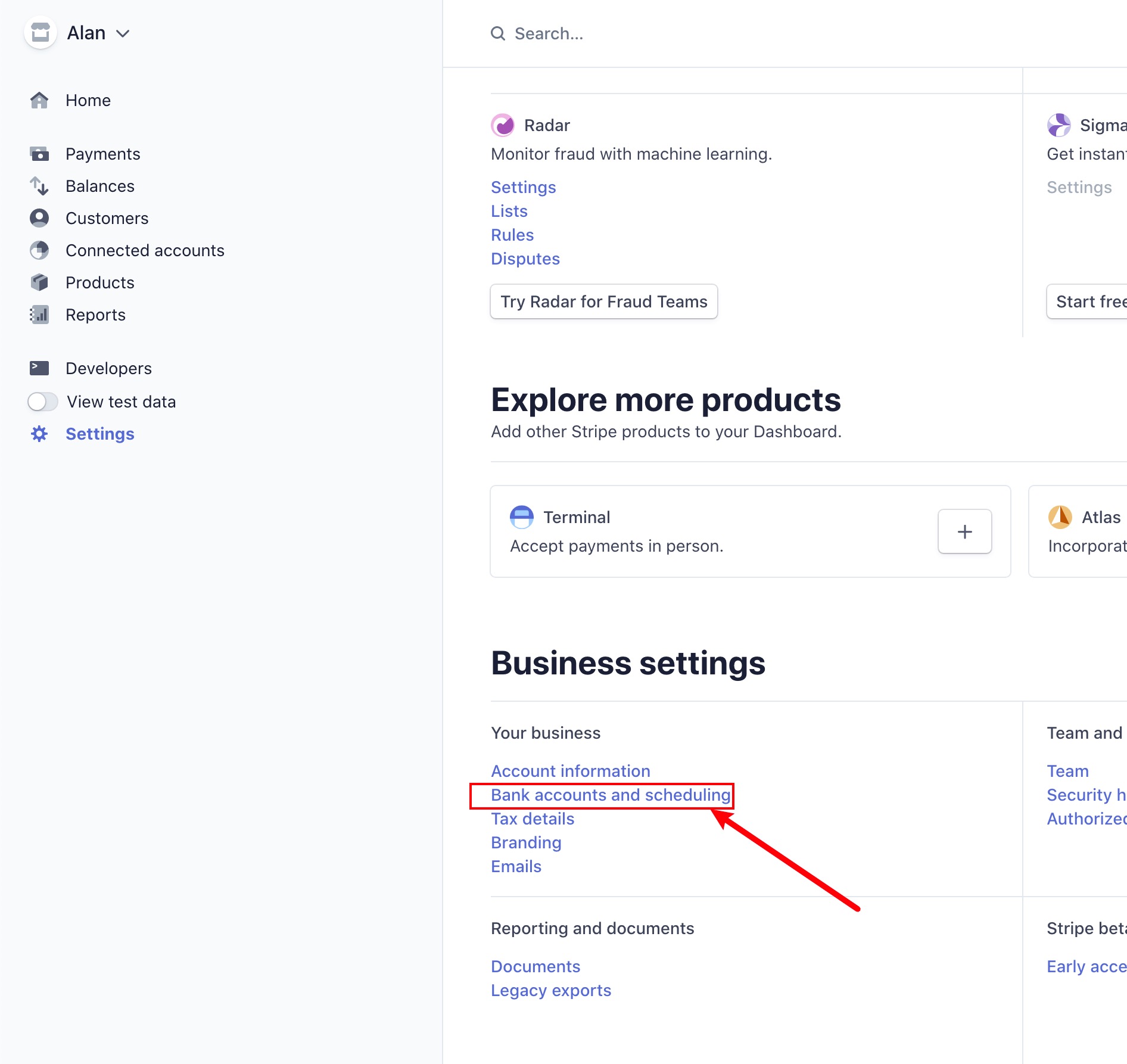Open Emails link
The height and width of the screenshot is (1064, 1127).
tap(516, 866)
